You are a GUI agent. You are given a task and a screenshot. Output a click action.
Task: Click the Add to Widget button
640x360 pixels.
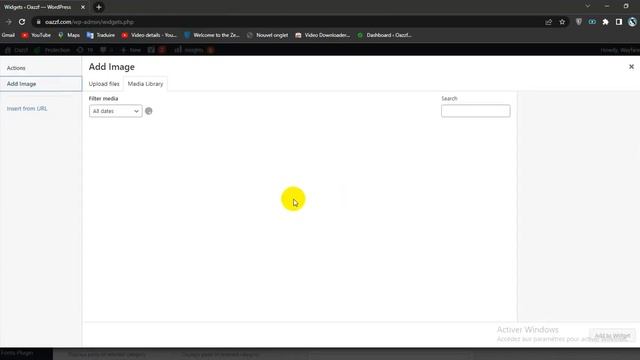click(612, 336)
